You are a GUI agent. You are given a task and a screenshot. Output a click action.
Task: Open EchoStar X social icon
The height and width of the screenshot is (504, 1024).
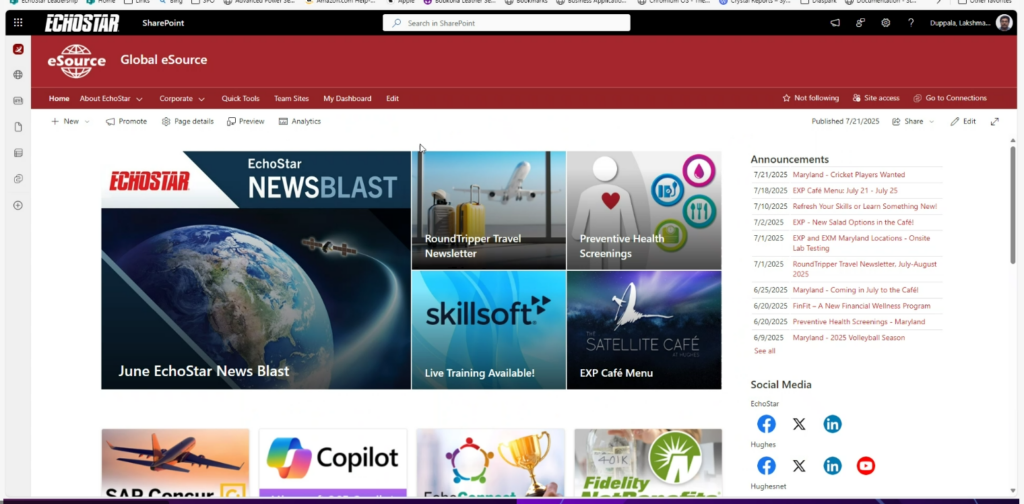click(x=799, y=424)
